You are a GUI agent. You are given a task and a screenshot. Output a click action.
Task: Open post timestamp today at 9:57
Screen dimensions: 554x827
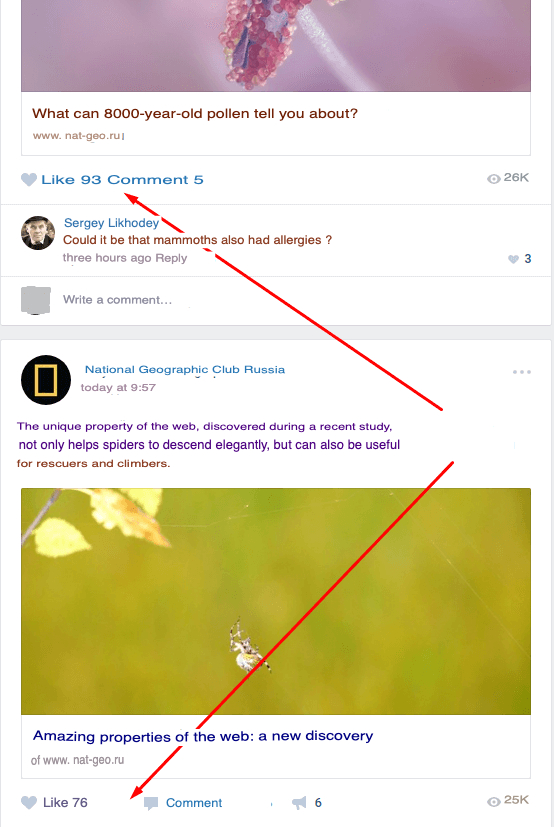118,388
